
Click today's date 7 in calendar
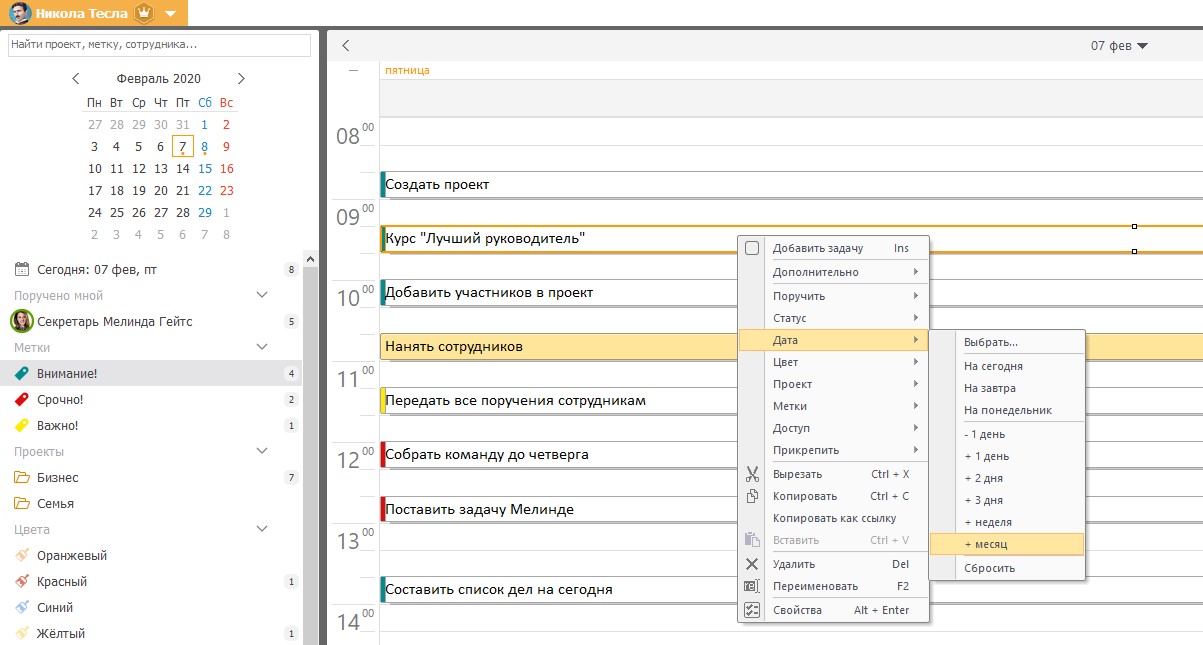(183, 147)
